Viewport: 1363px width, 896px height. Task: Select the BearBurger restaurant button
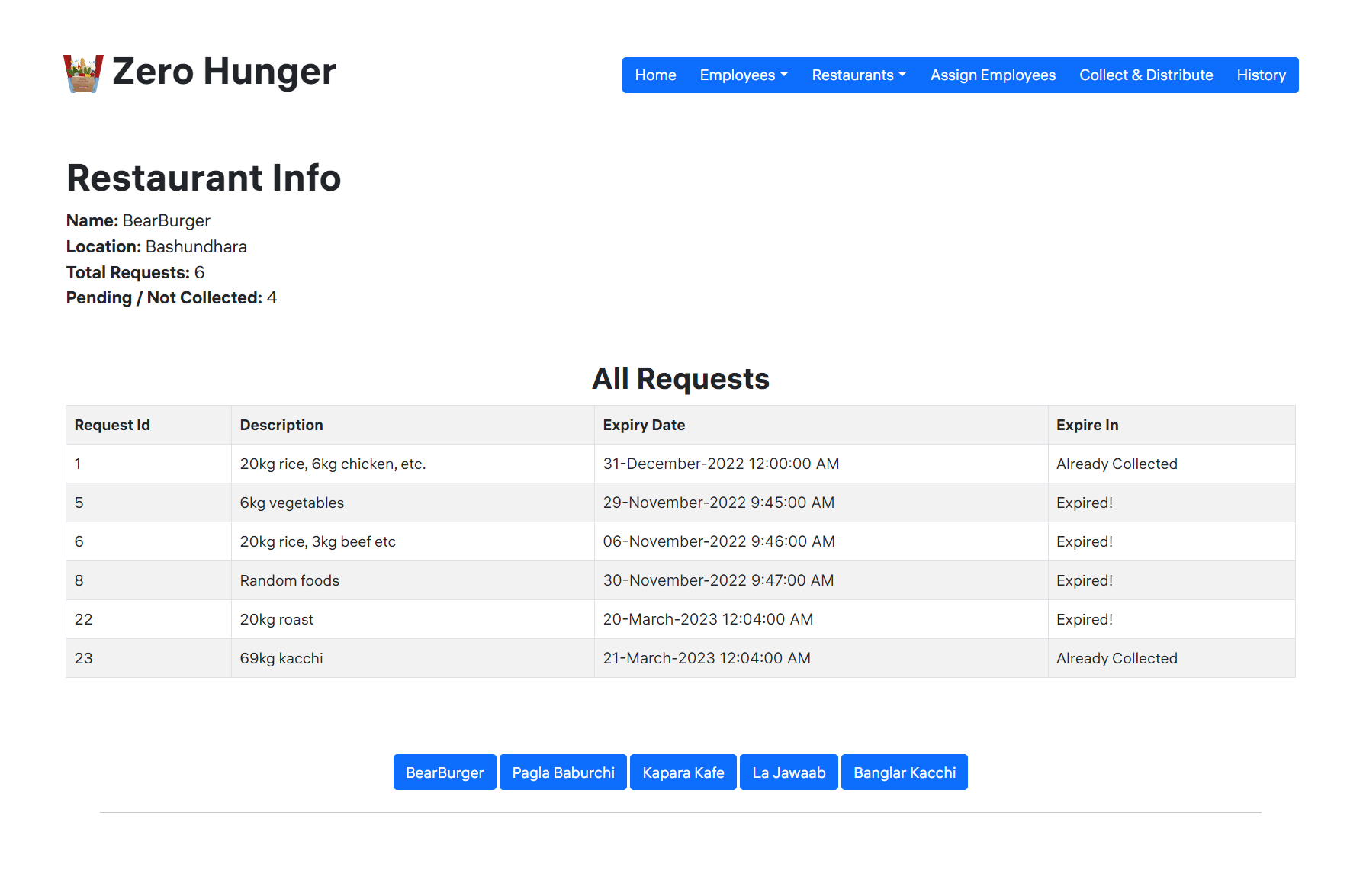click(445, 772)
